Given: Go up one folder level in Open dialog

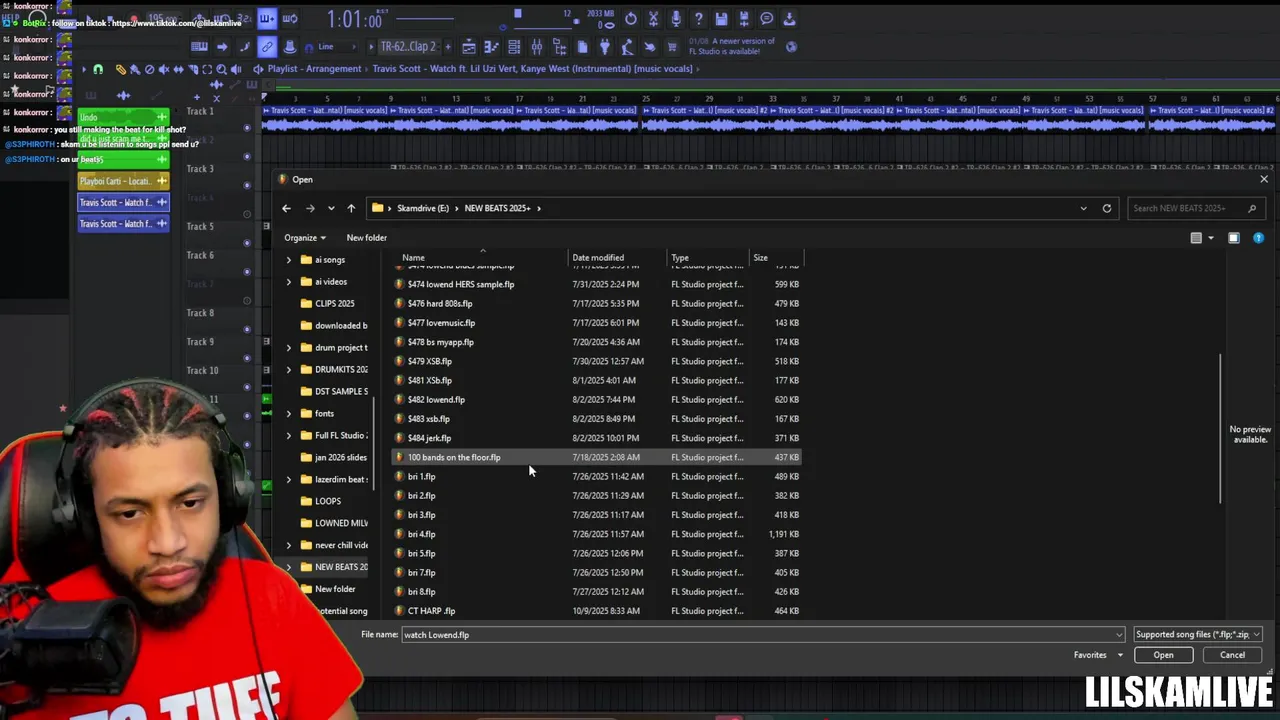Looking at the screenshot, I should [x=351, y=208].
